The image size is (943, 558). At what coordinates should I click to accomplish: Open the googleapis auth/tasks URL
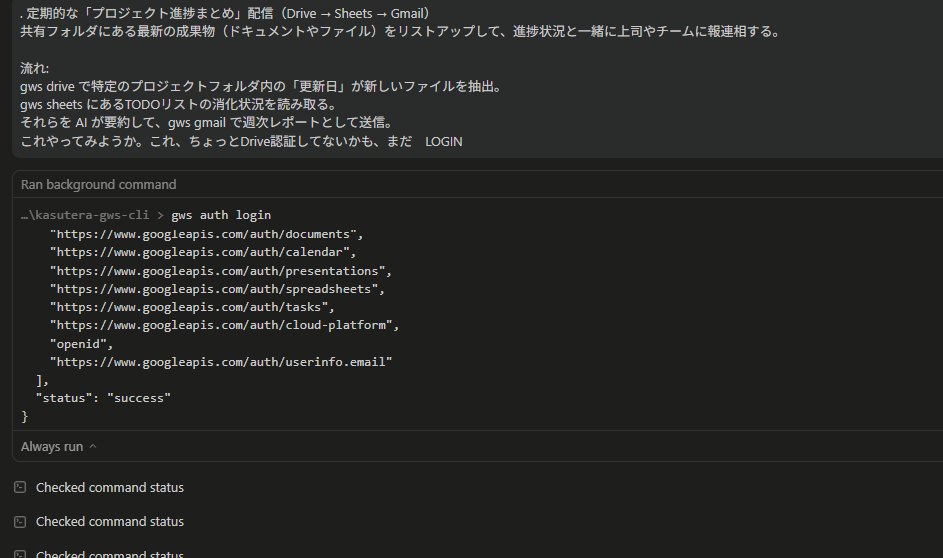192,307
